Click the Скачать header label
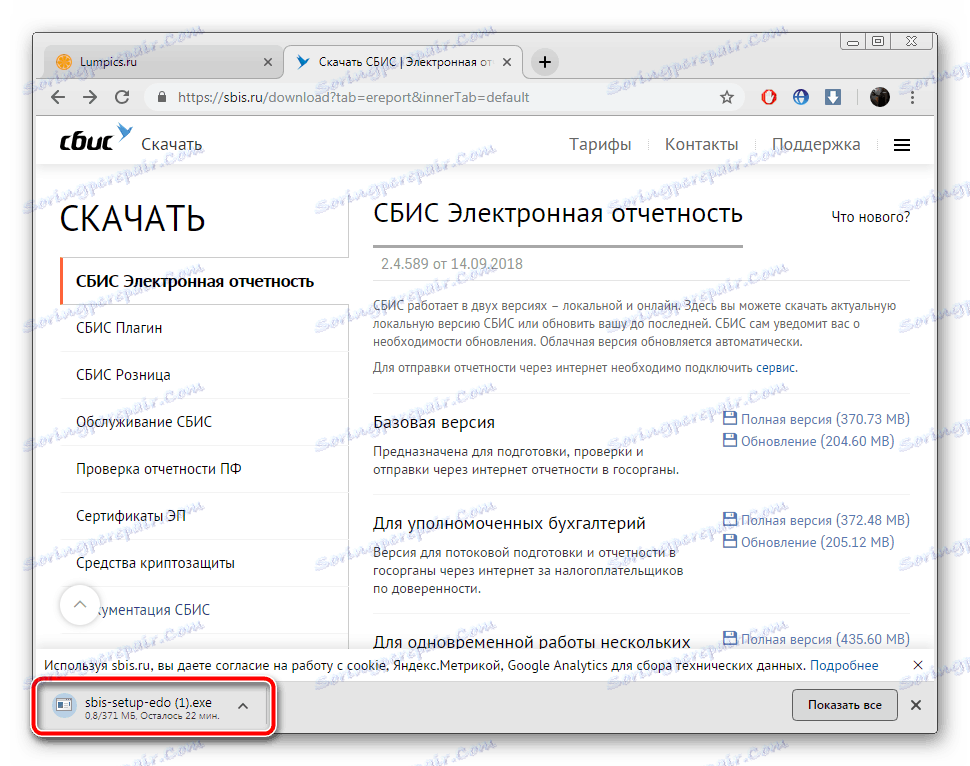This screenshot has width=970, height=766. [x=171, y=144]
